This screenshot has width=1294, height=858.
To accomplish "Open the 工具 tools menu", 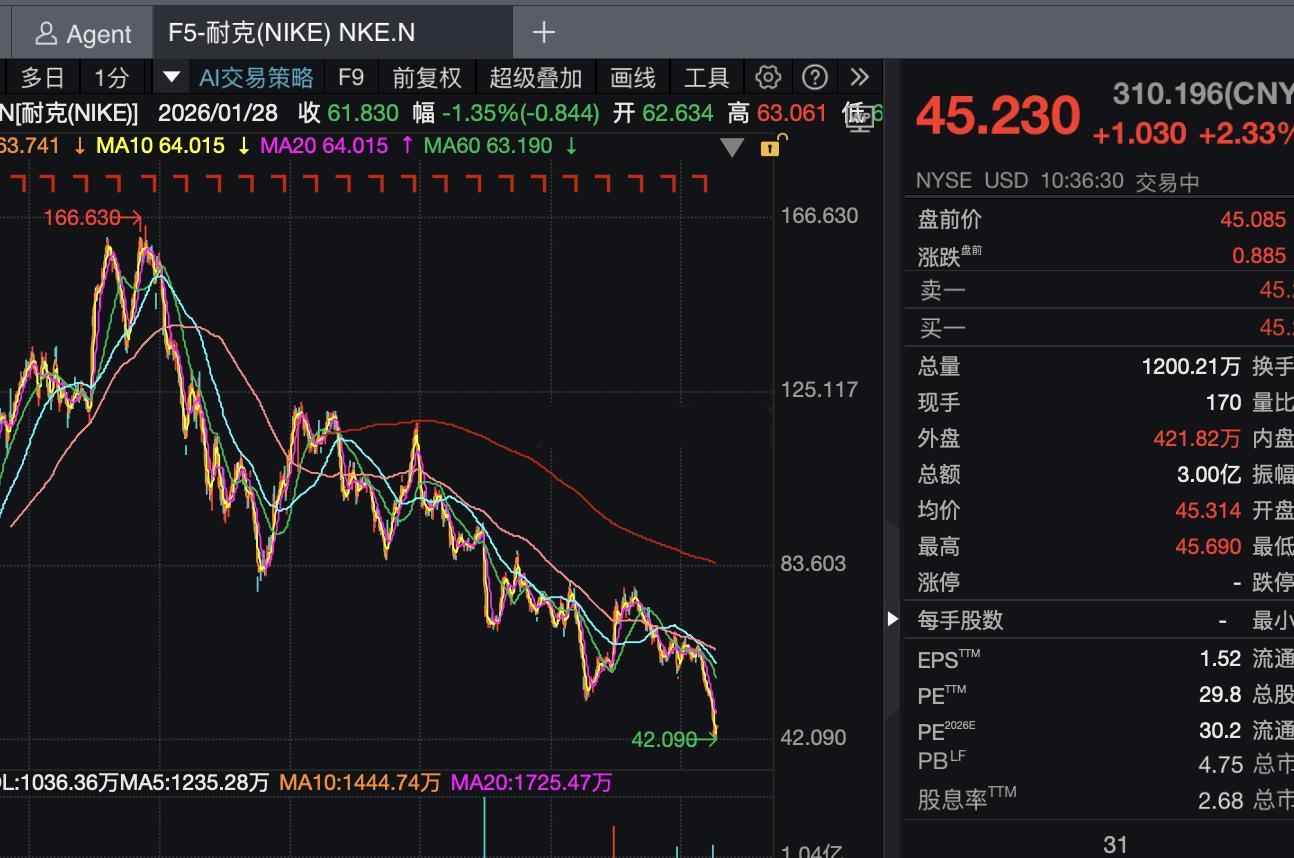I will pyautogui.click(x=707, y=77).
